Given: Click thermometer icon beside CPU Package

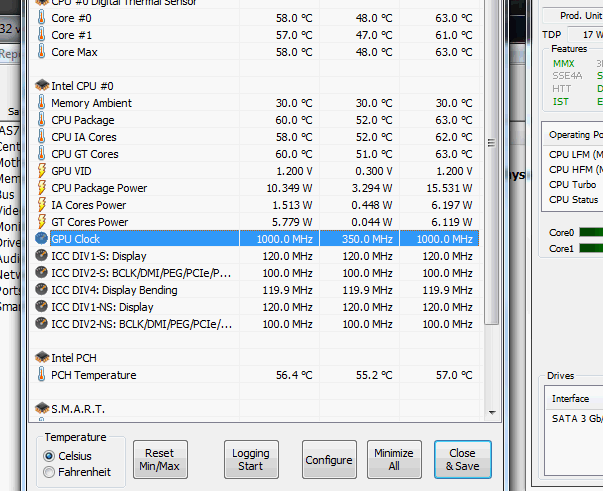Looking at the screenshot, I should tap(41, 120).
